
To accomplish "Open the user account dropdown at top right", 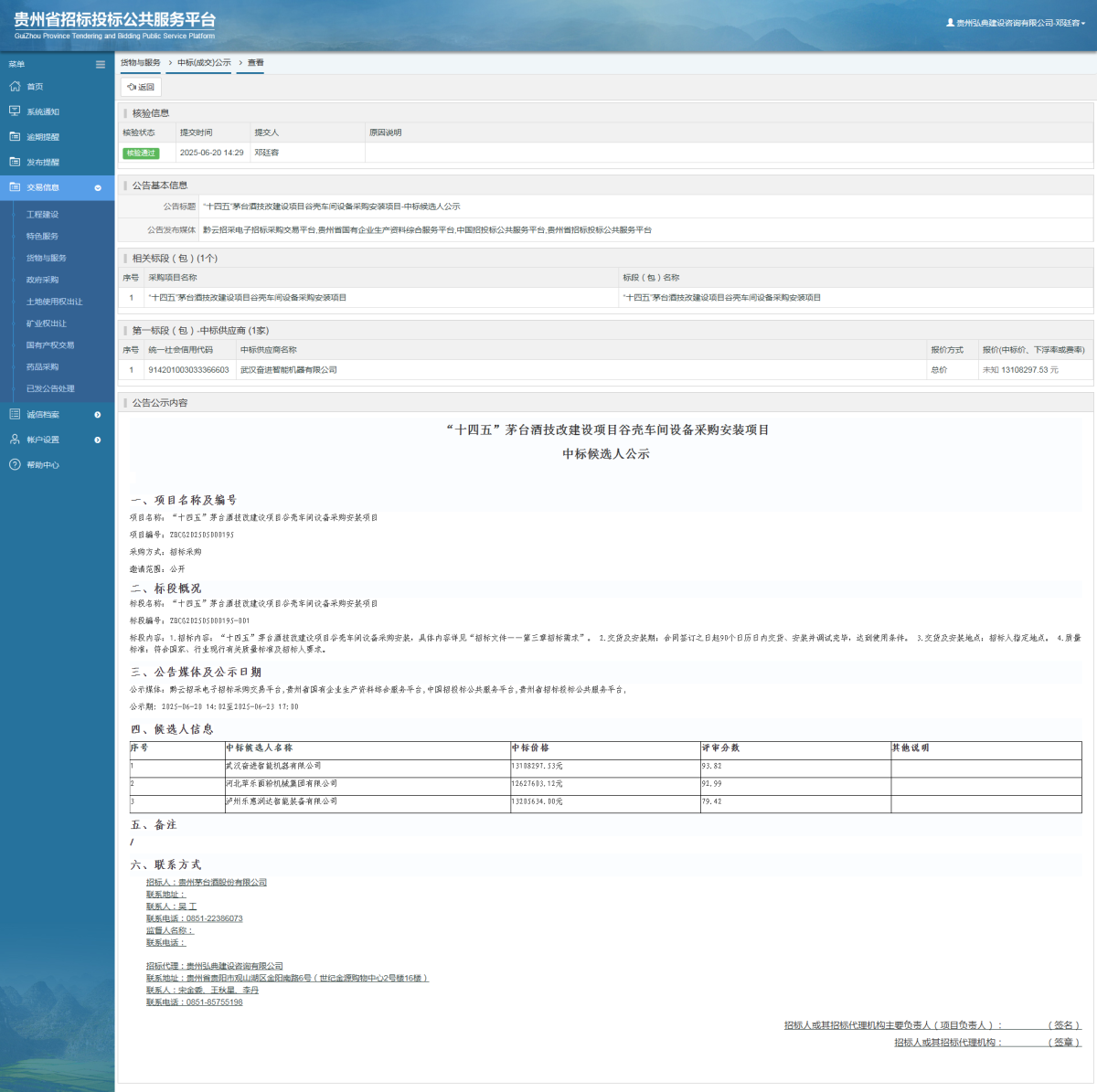I will click(x=1015, y=23).
